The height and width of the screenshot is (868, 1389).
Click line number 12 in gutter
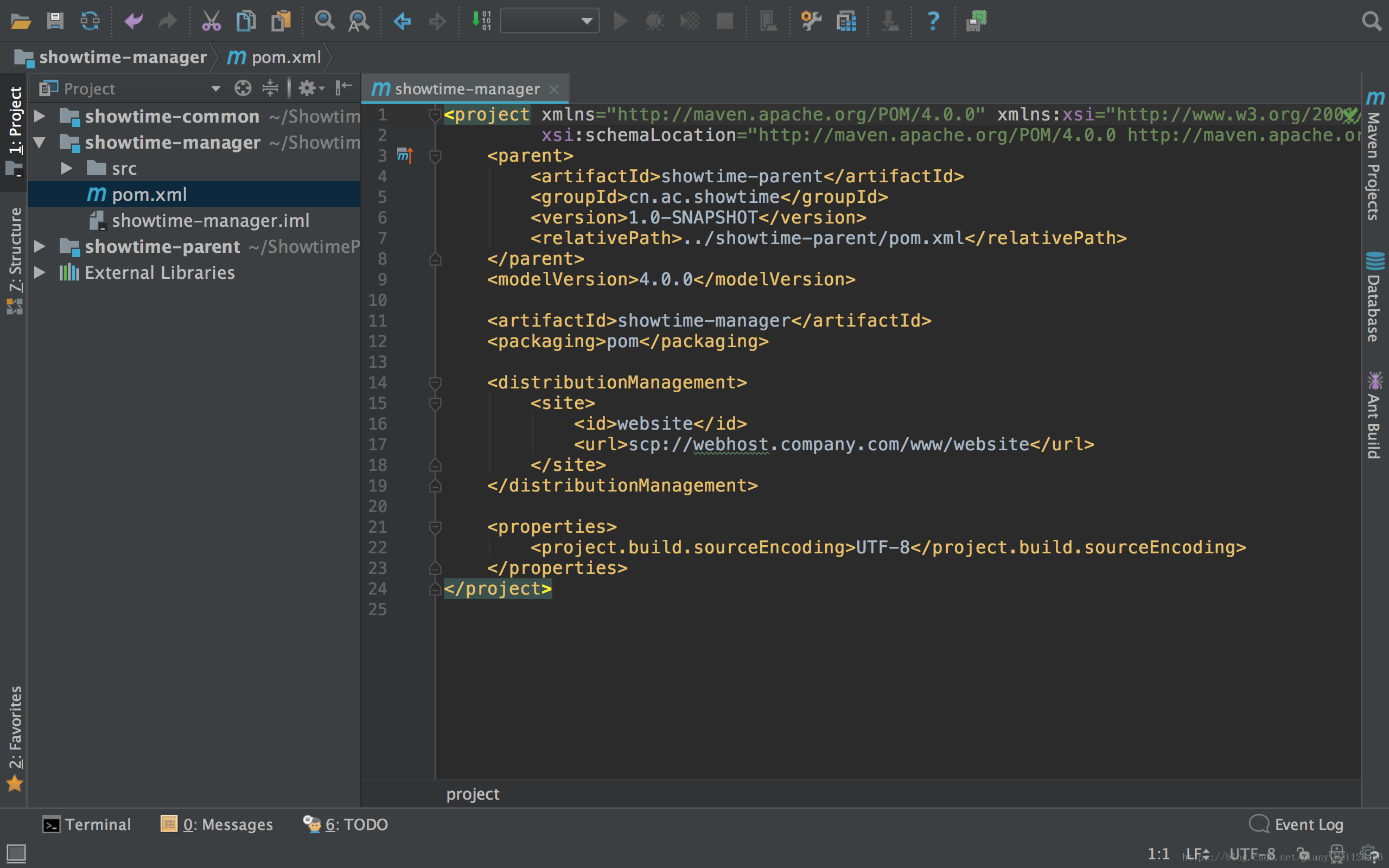[x=377, y=342]
